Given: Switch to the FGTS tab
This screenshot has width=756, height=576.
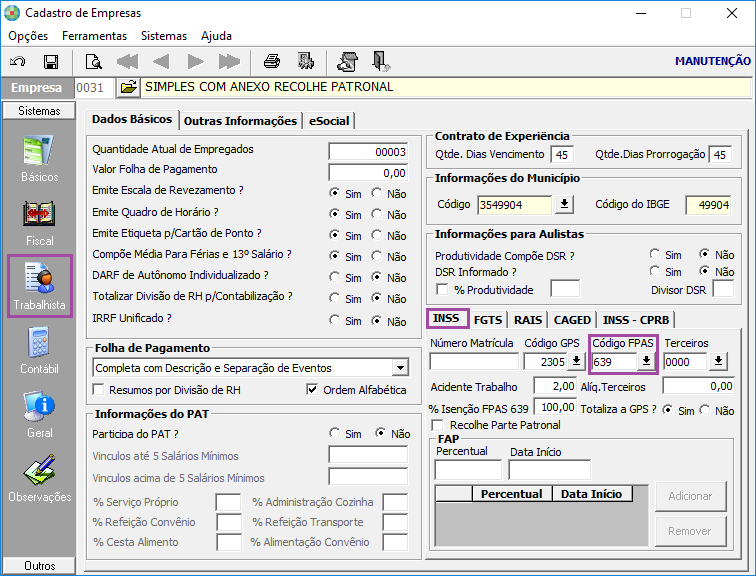Looking at the screenshot, I should coord(488,320).
